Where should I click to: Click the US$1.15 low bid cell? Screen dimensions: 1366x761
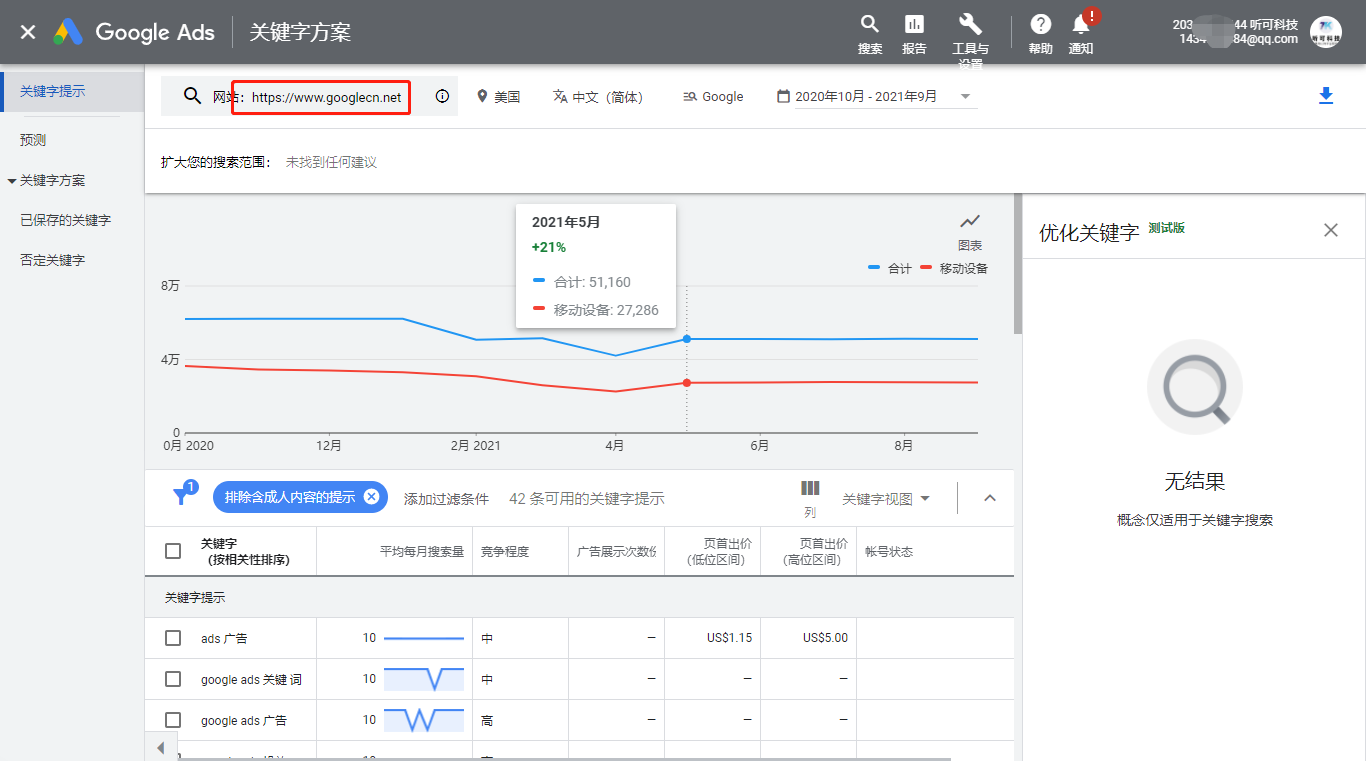click(x=729, y=638)
